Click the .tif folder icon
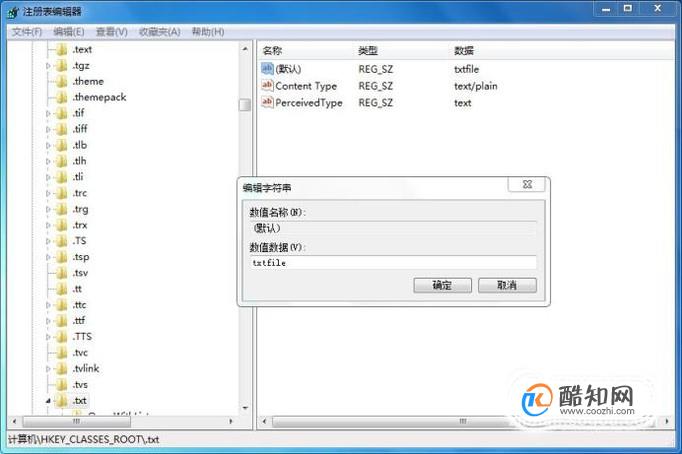This screenshot has height=454, width=682. tap(62, 113)
